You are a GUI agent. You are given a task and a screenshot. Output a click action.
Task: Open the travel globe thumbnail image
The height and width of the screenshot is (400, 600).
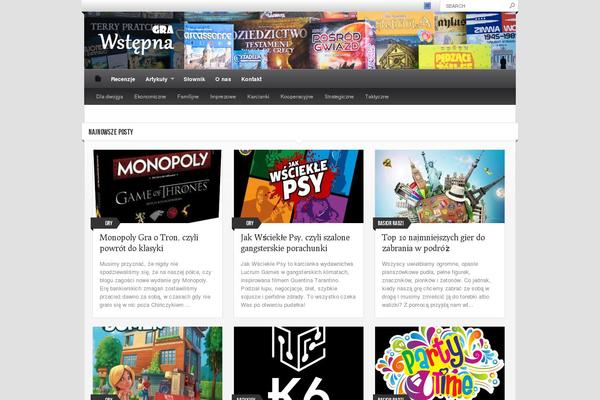440,186
